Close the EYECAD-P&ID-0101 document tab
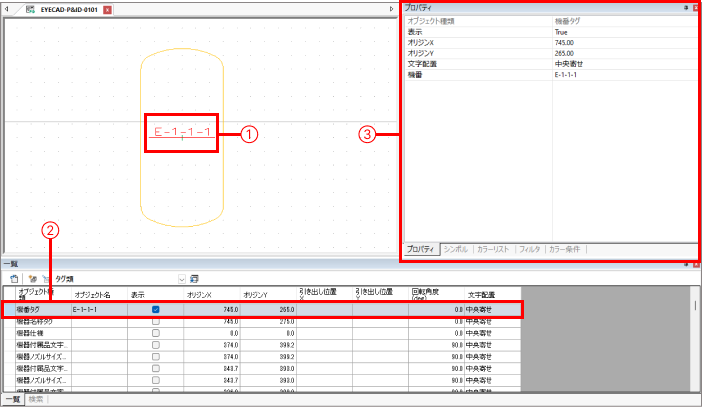This screenshot has height=407, width=702. [107, 8]
